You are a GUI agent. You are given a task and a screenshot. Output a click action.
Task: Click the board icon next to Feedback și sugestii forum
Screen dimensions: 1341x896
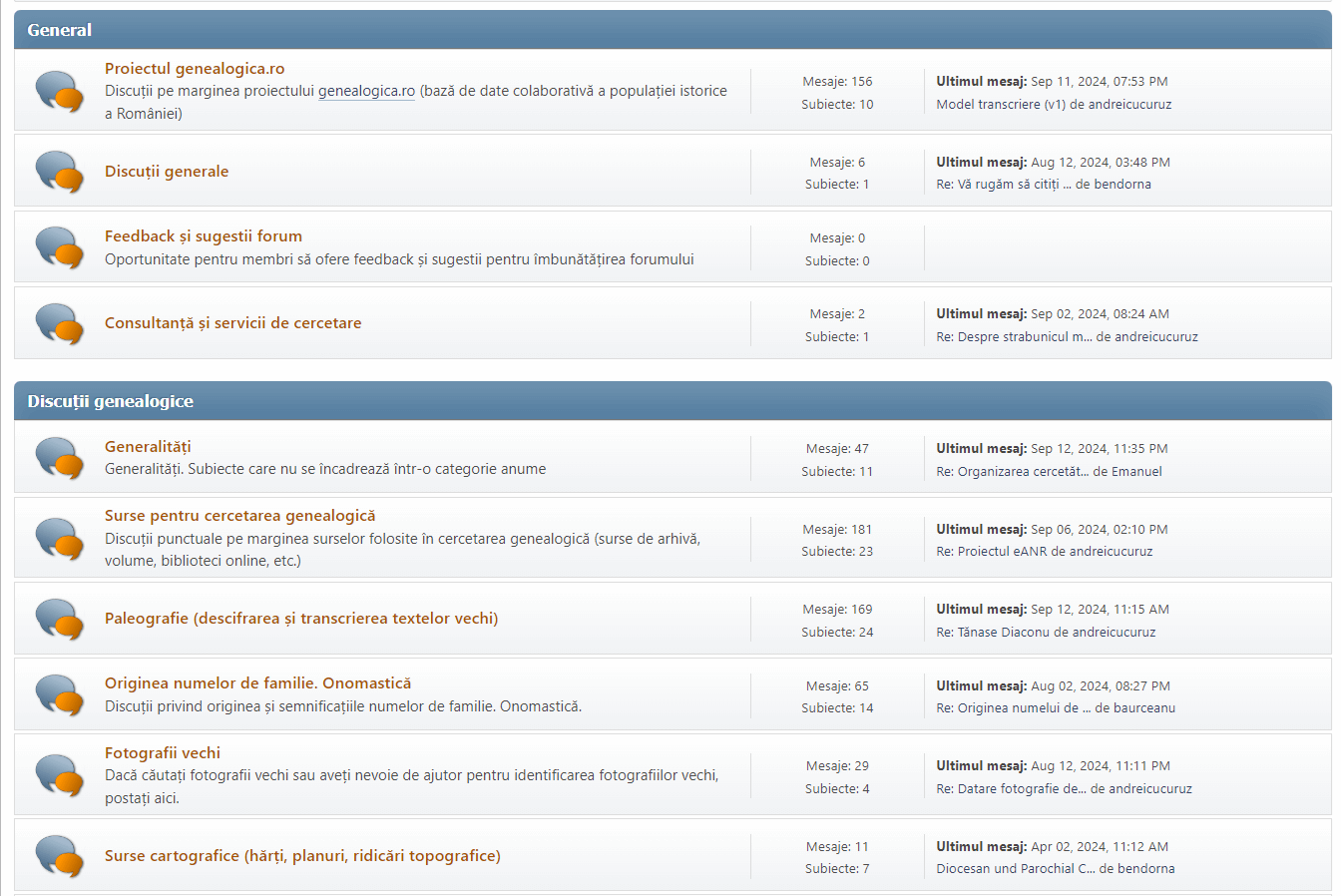(59, 248)
